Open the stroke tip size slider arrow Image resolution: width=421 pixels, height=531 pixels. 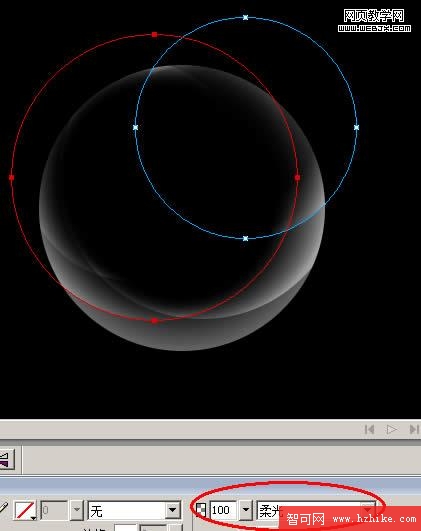[77, 510]
